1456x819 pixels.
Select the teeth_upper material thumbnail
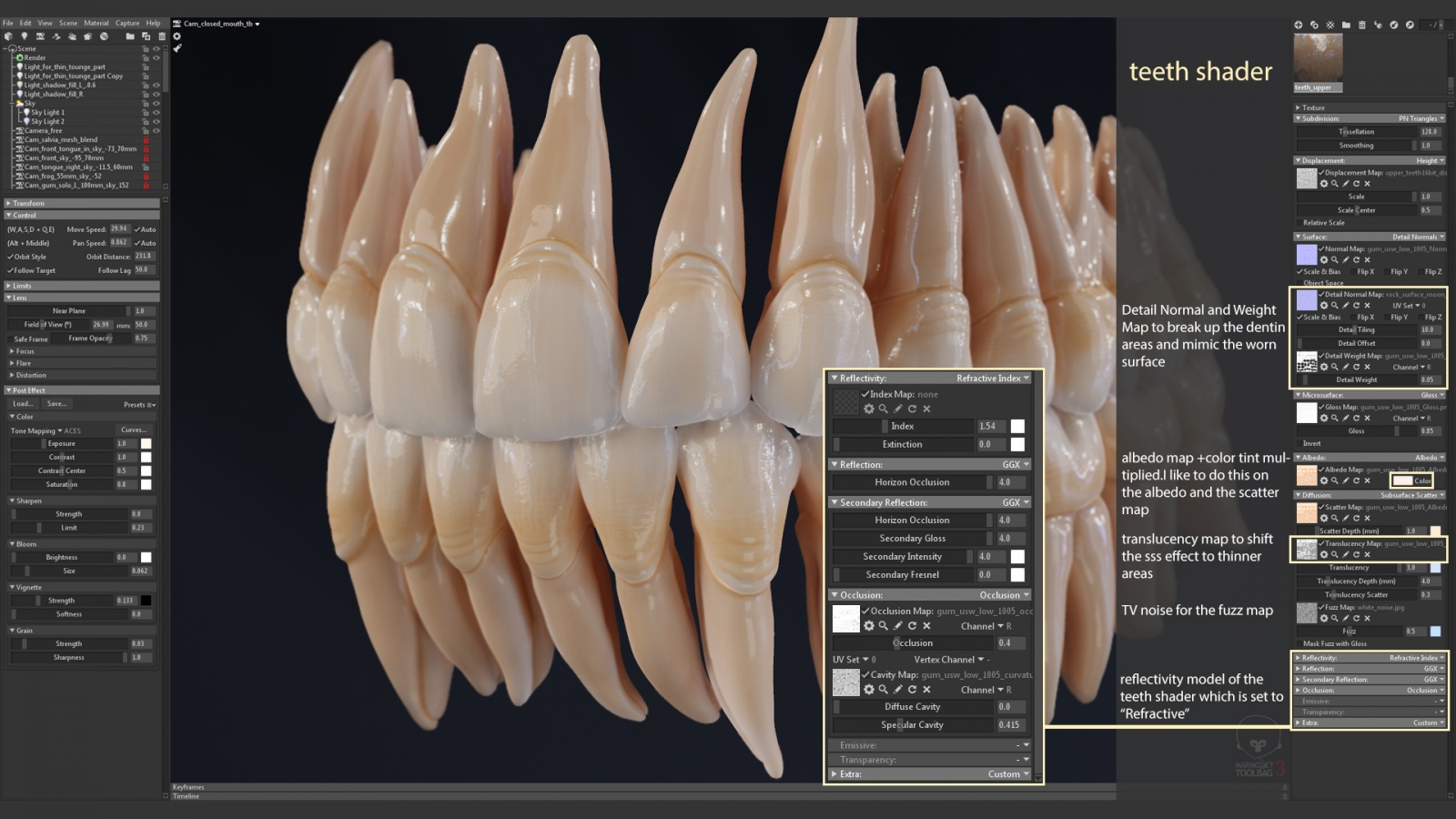(x=1318, y=62)
